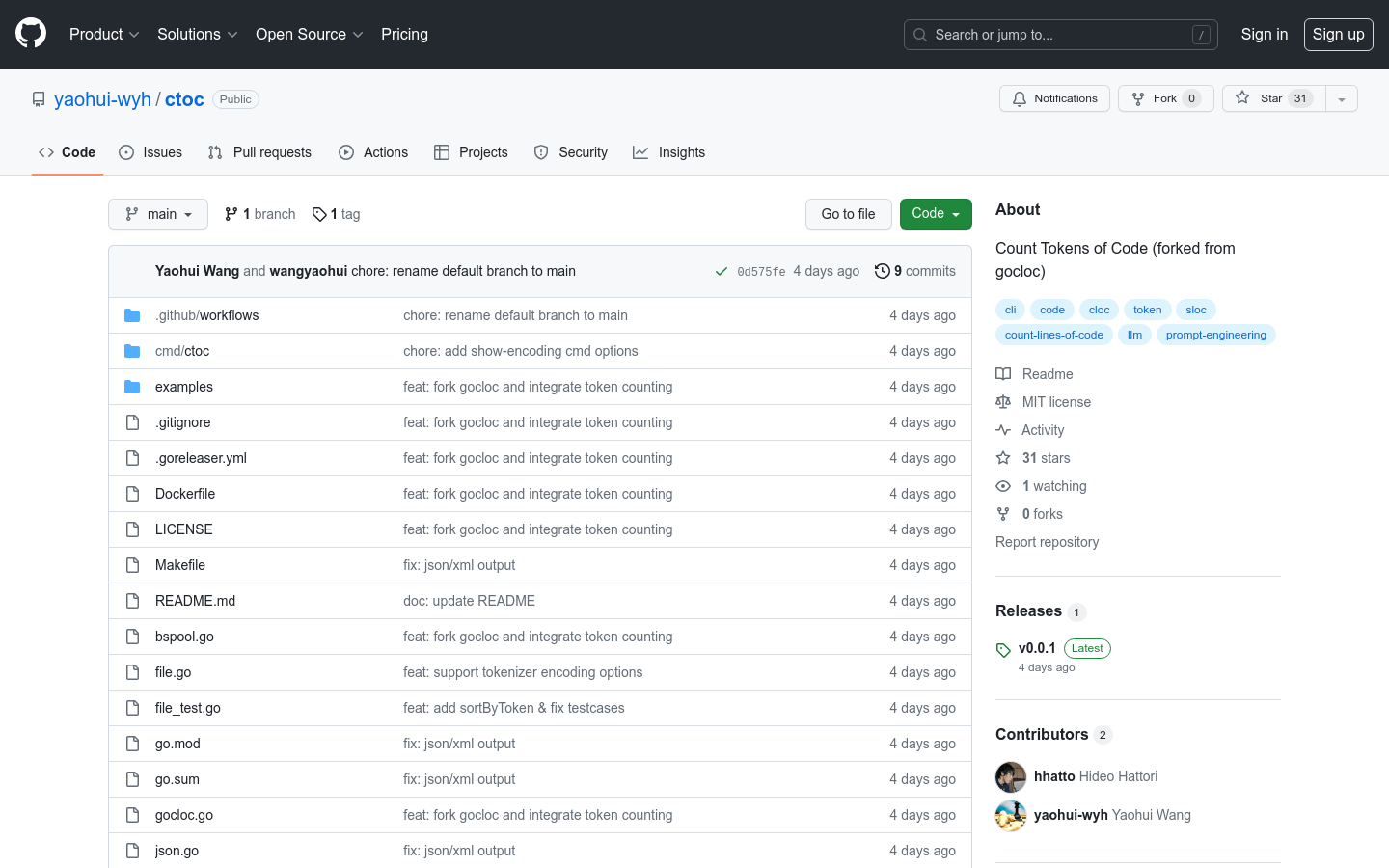Click the Go to file button
This screenshot has height=868, width=1389.
point(849,214)
